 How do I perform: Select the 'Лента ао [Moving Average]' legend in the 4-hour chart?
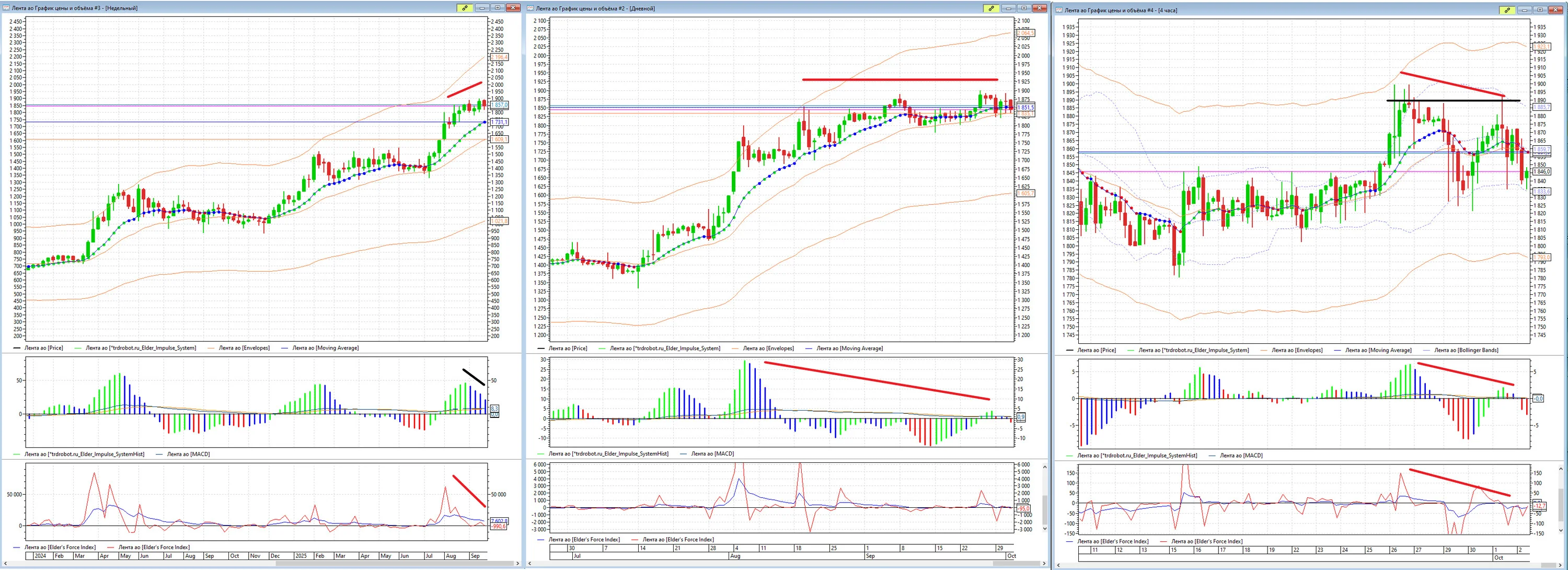point(1378,350)
